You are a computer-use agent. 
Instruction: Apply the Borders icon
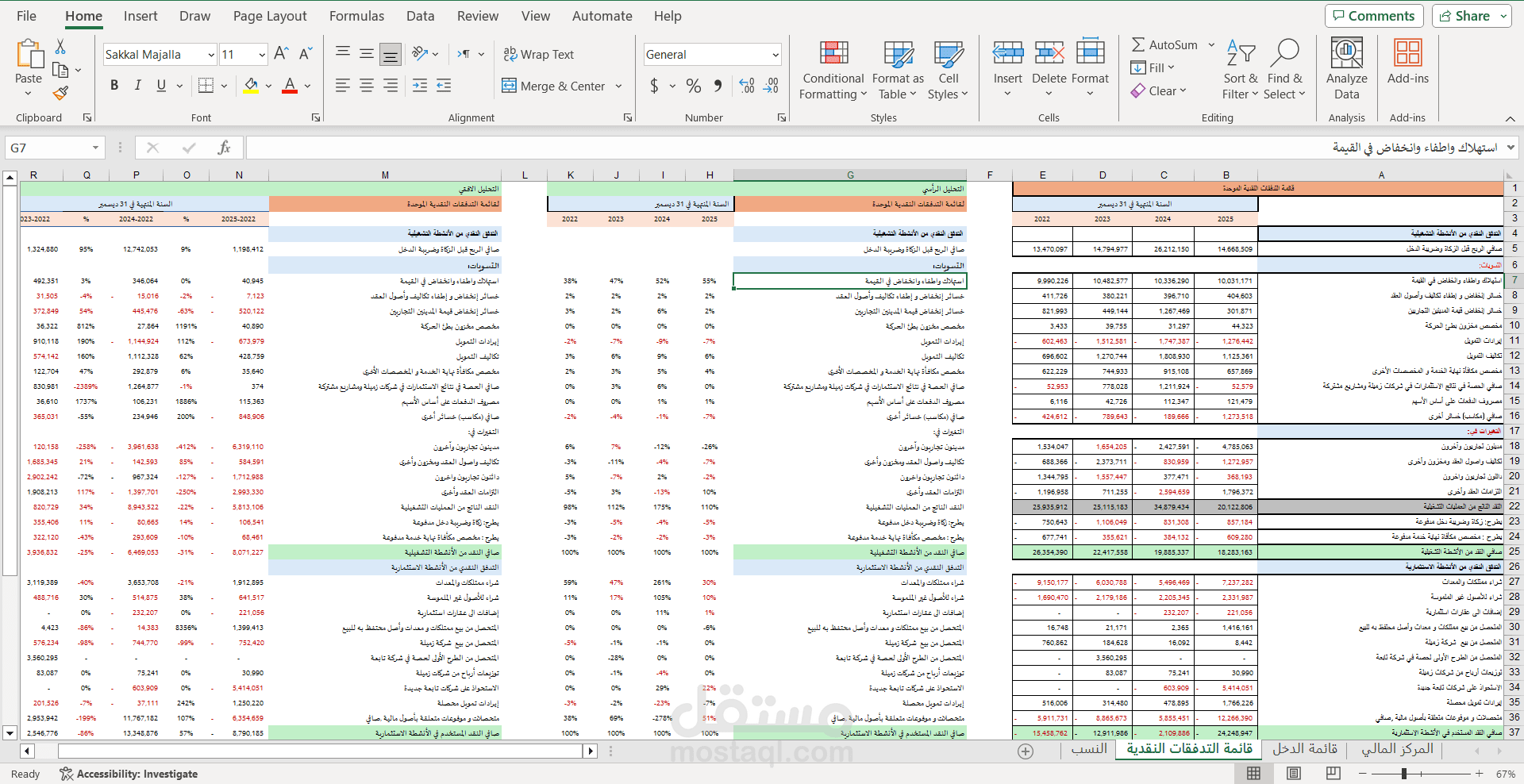click(x=206, y=86)
